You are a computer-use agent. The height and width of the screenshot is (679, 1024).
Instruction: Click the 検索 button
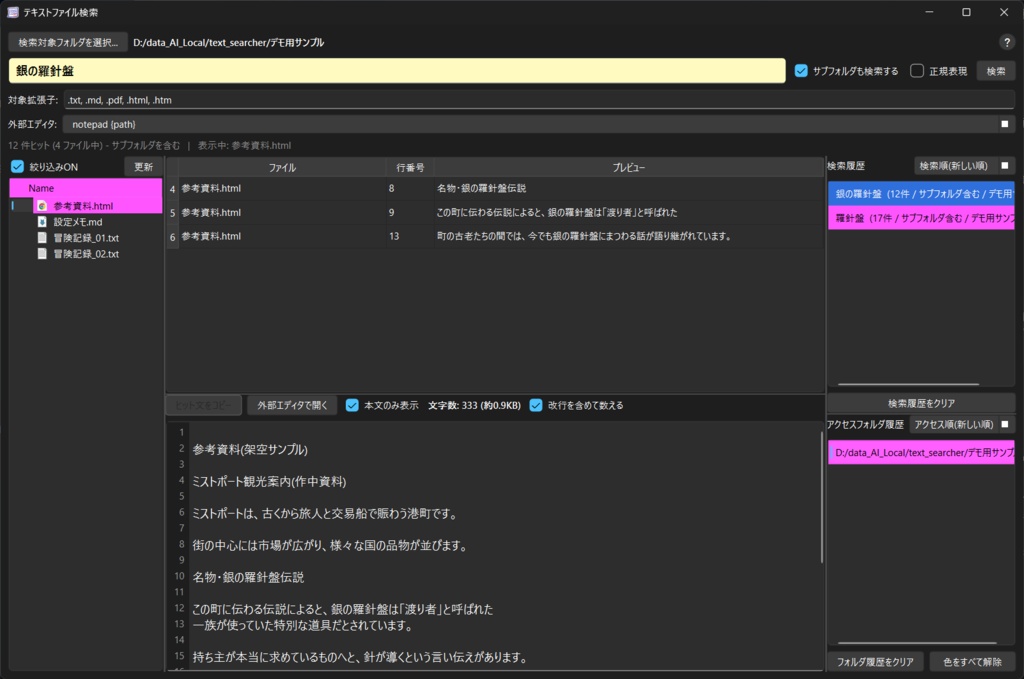996,71
